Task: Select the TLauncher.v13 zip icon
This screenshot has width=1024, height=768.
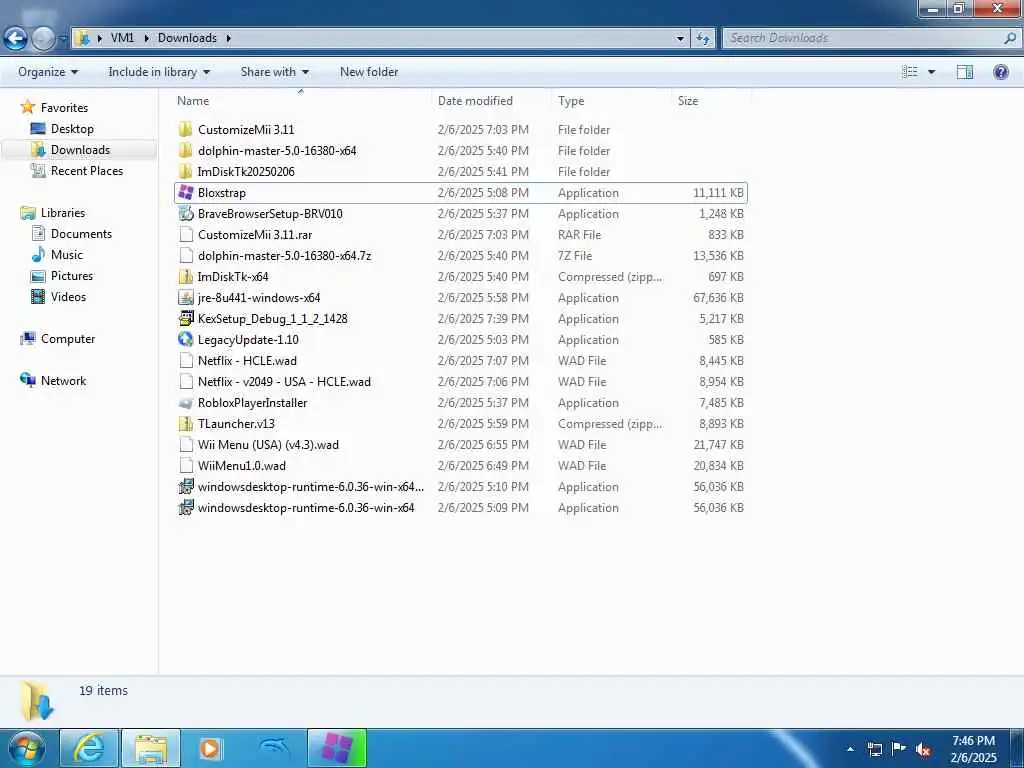Action: click(186, 423)
